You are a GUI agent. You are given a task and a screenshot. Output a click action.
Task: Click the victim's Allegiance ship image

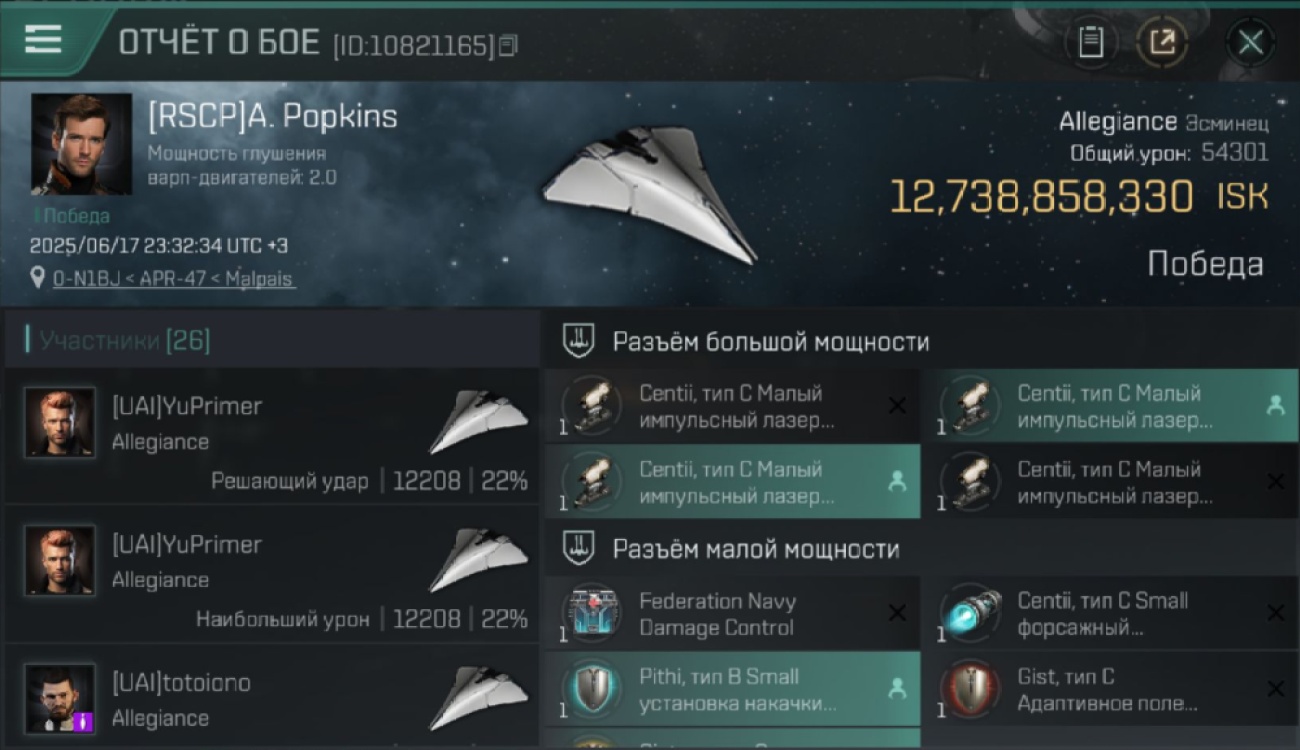click(x=650, y=195)
